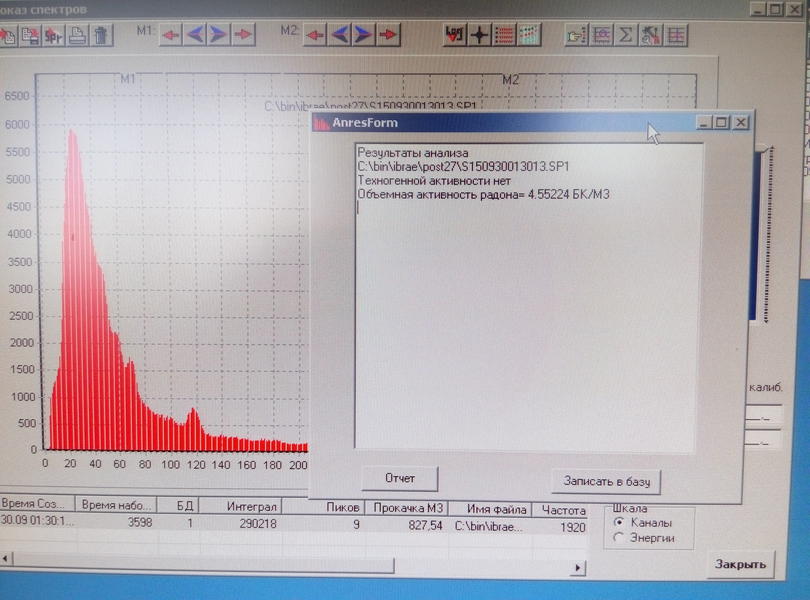
Task: Click the БД column header
Action: [178, 505]
